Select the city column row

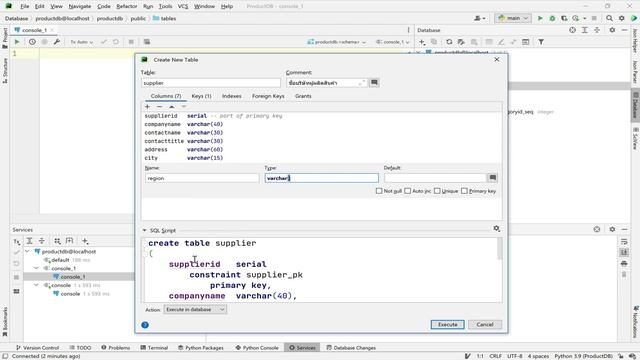click(322, 158)
